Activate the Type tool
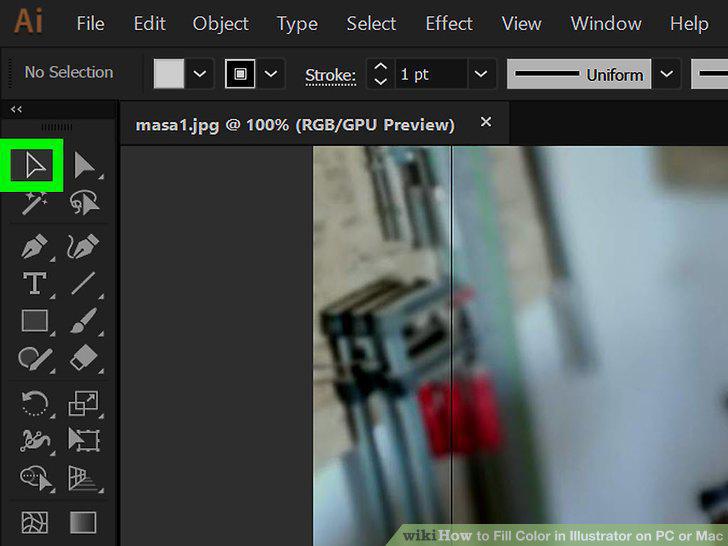 pos(35,283)
